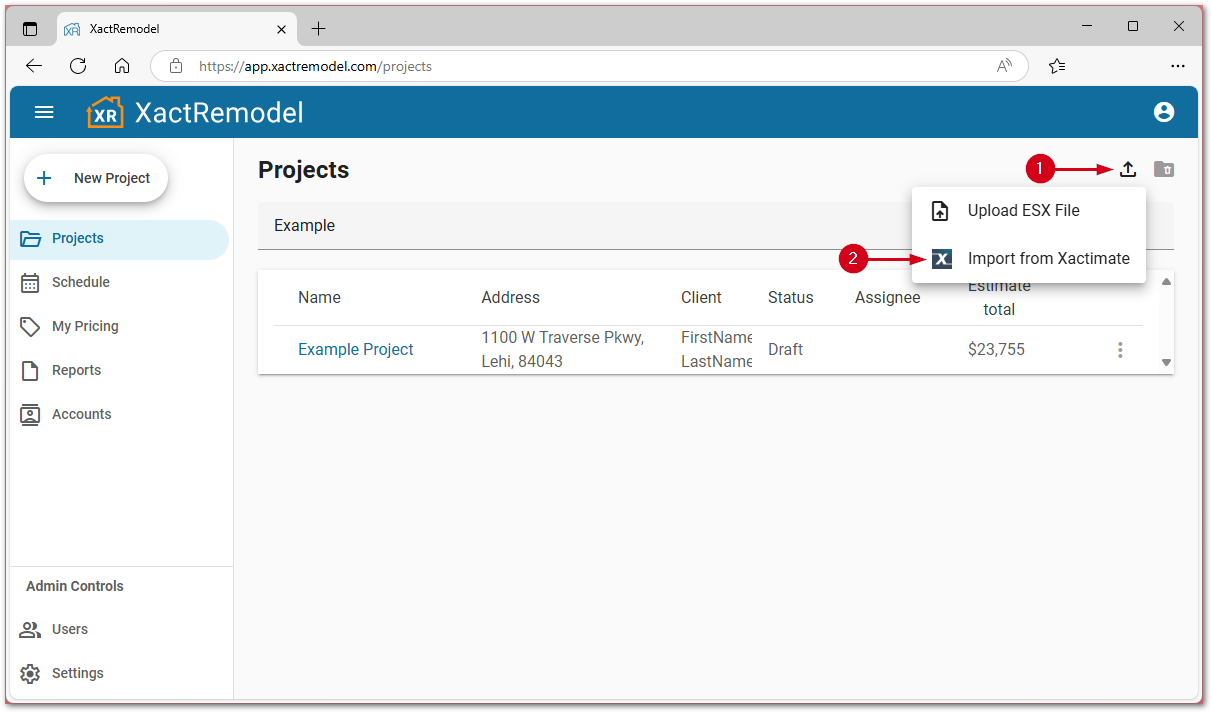Click the $23,755 estimate total
The width and height of the screenshot is (1212, 713).
[996, 350]
